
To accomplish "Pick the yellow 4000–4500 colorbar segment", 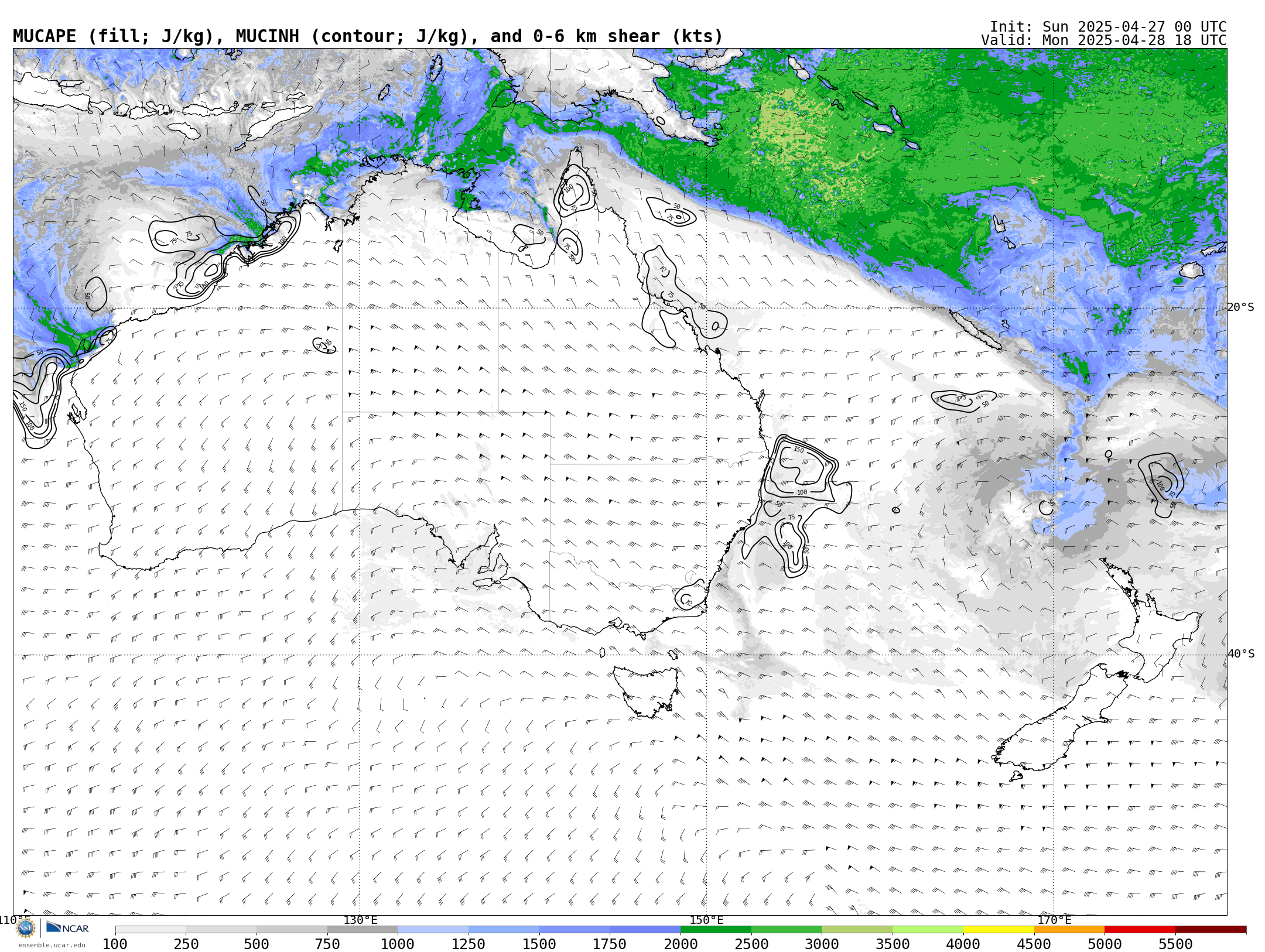I will [x=999, y=930].
